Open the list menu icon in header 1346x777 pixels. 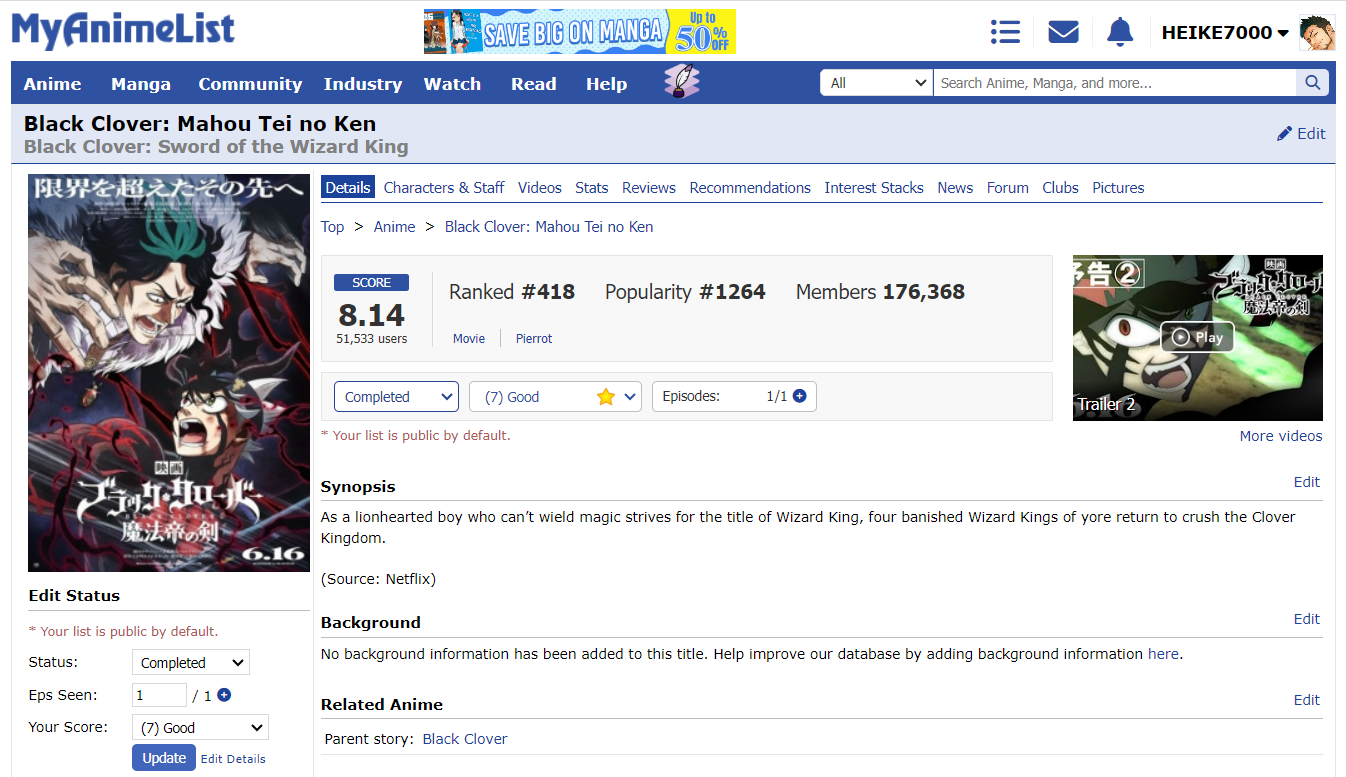click(x=1004, y=32)
